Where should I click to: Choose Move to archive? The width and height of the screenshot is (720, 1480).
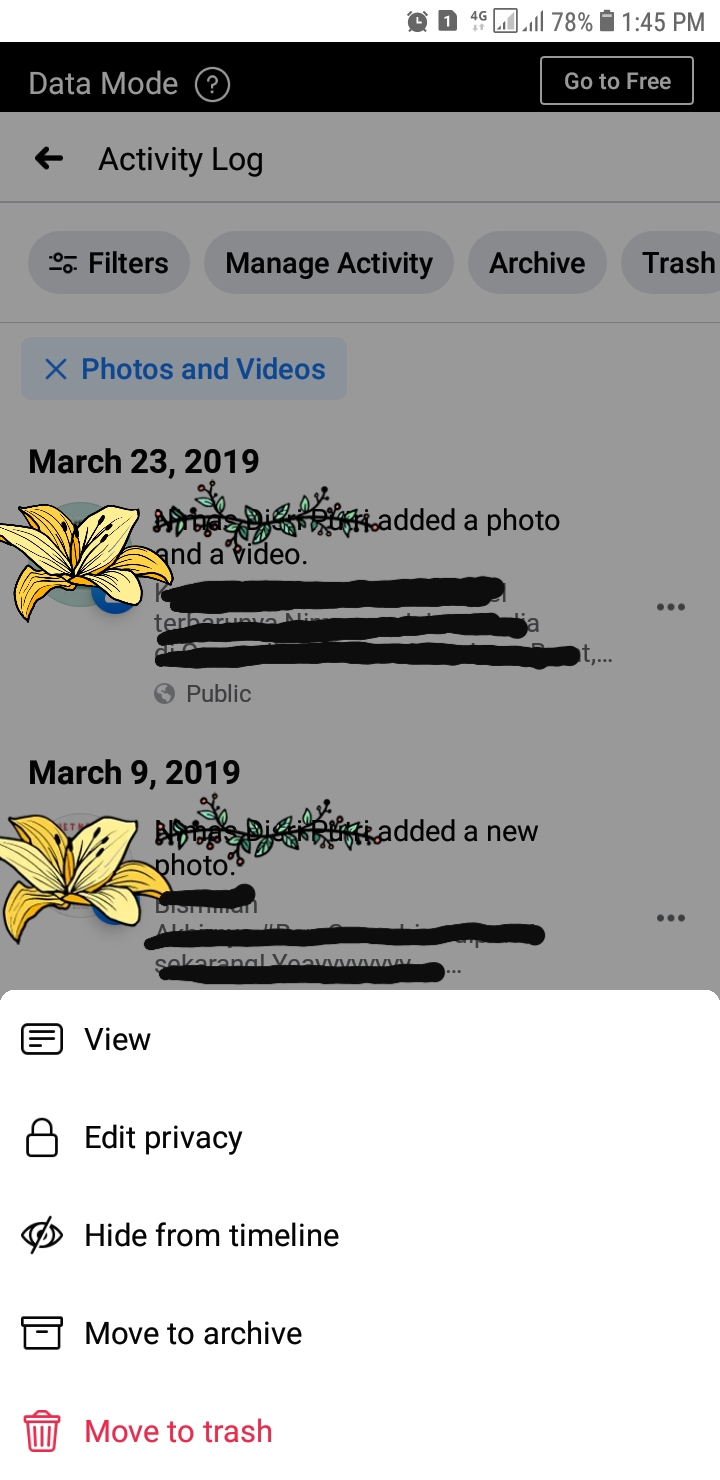360,1334
